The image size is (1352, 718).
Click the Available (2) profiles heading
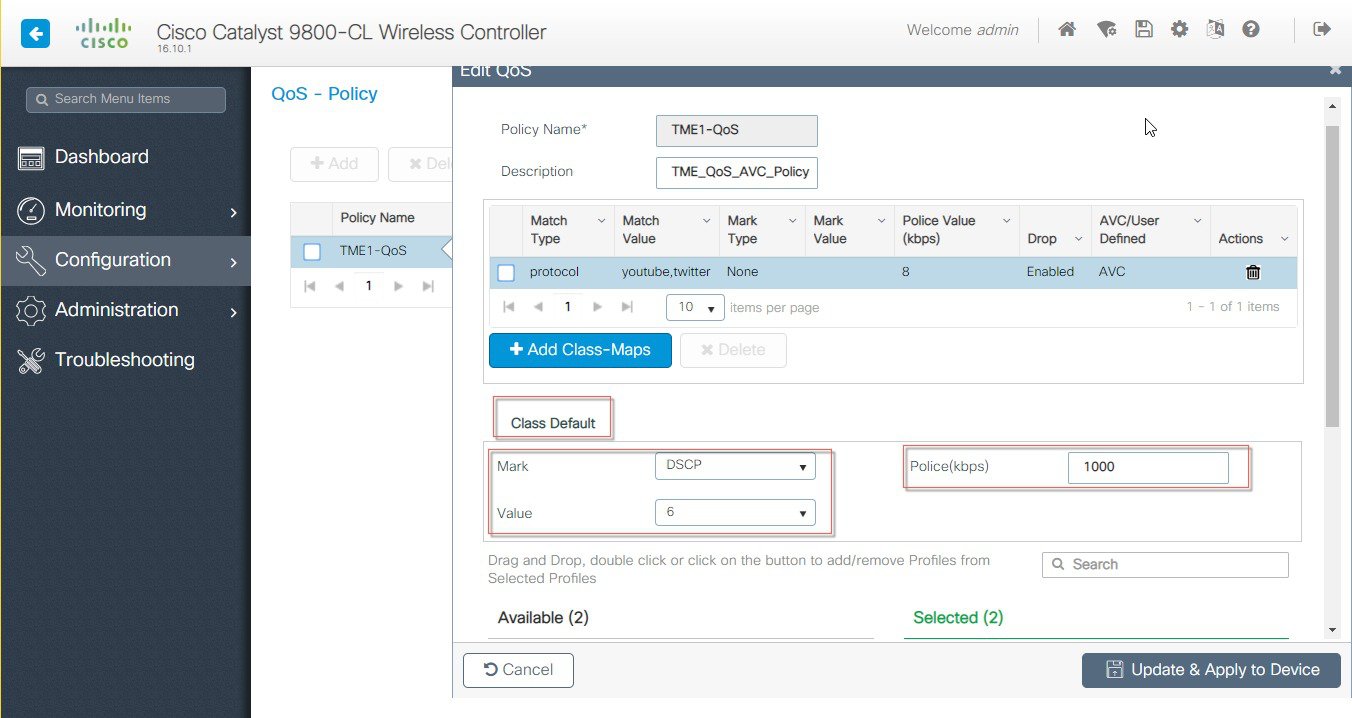pyautogui.click(x=543, y=618)
